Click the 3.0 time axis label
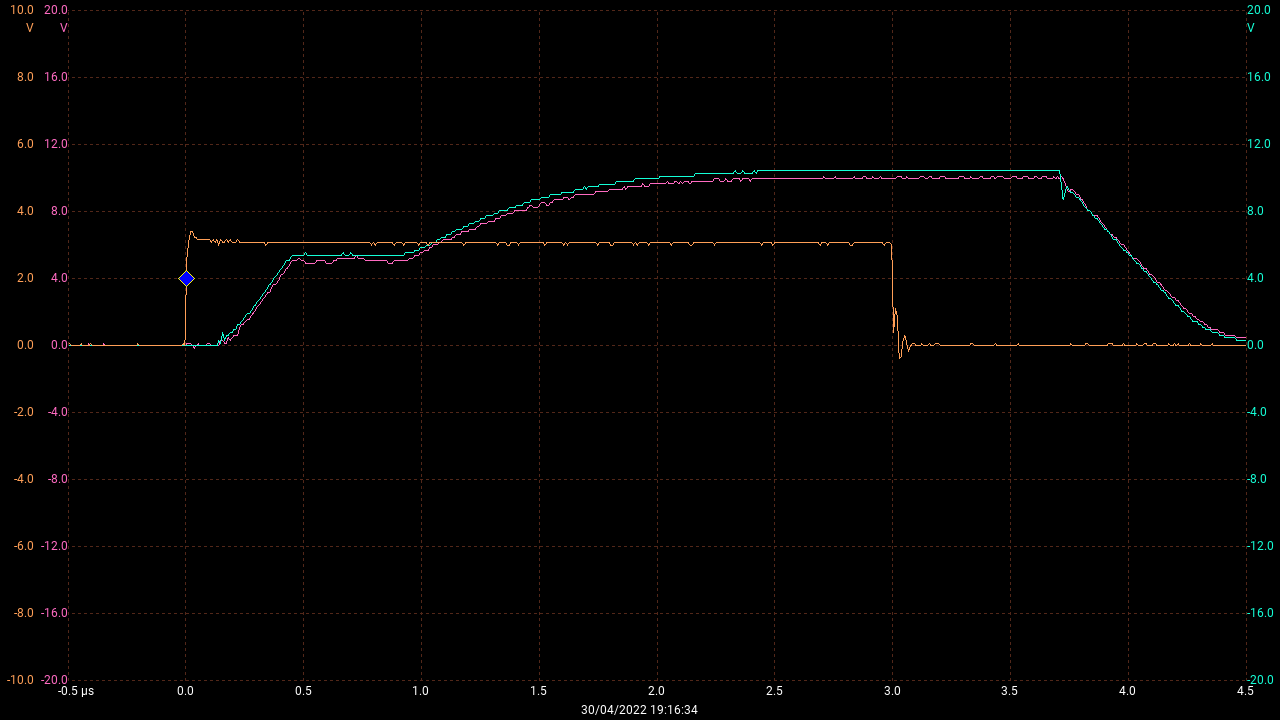Screen dimensions: 1280x720 892,691
